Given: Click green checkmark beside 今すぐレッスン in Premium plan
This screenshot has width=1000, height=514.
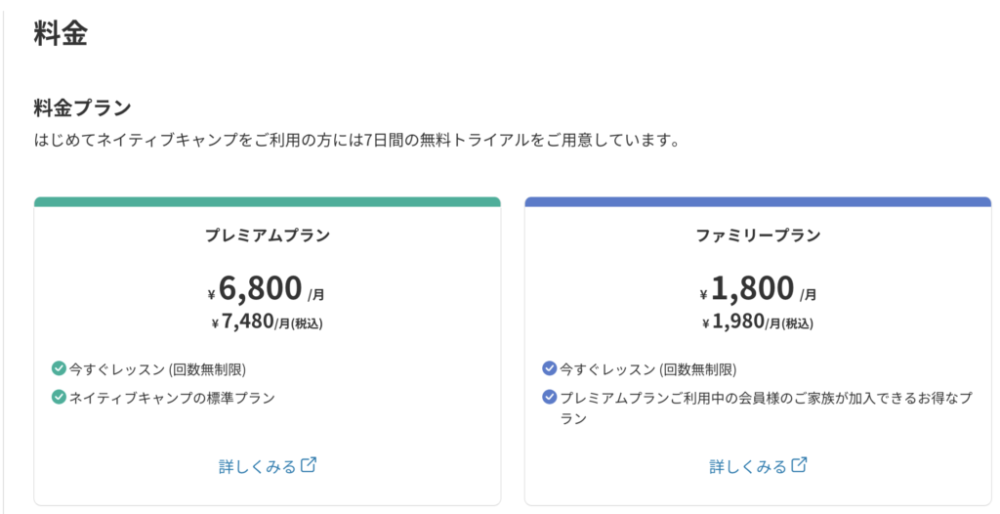Looking at the screenshot, I should 58,369.
